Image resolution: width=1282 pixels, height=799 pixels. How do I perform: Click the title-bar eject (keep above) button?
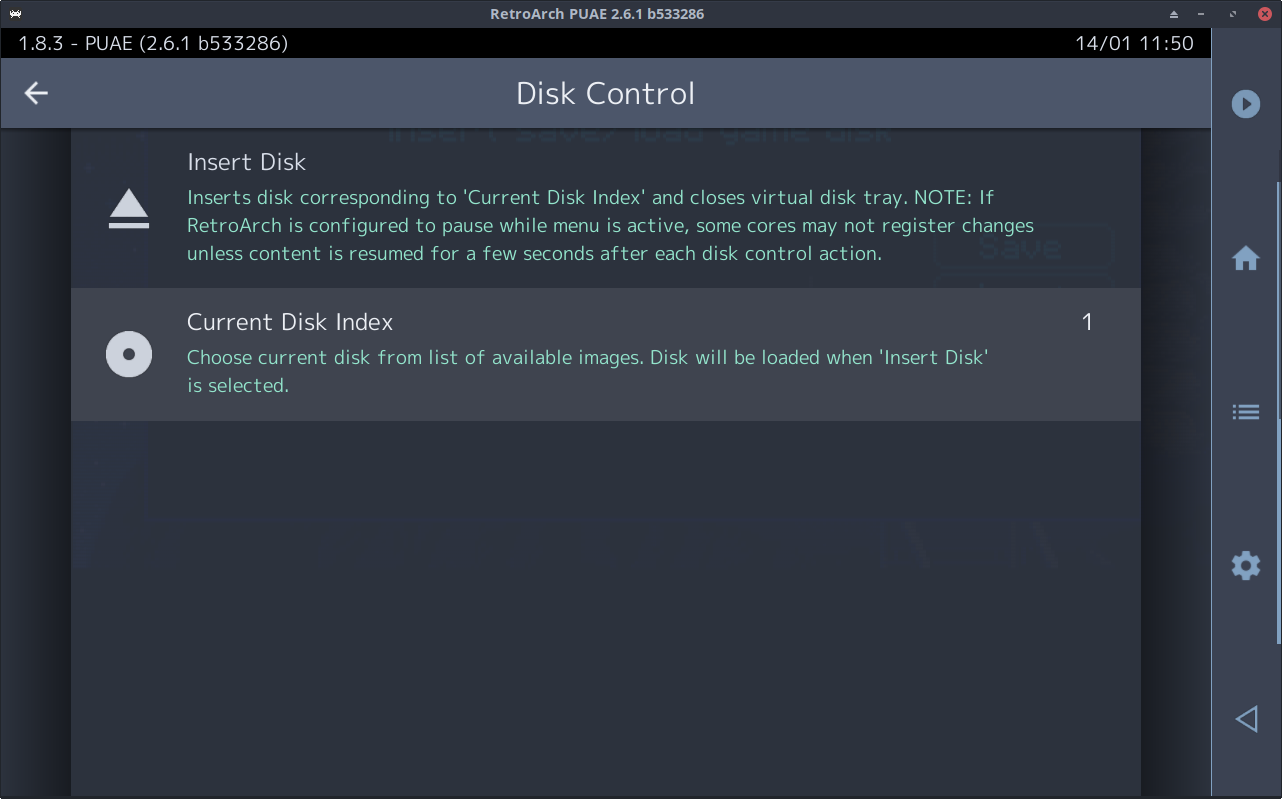pyautogui.click(x=1175, y=14)
